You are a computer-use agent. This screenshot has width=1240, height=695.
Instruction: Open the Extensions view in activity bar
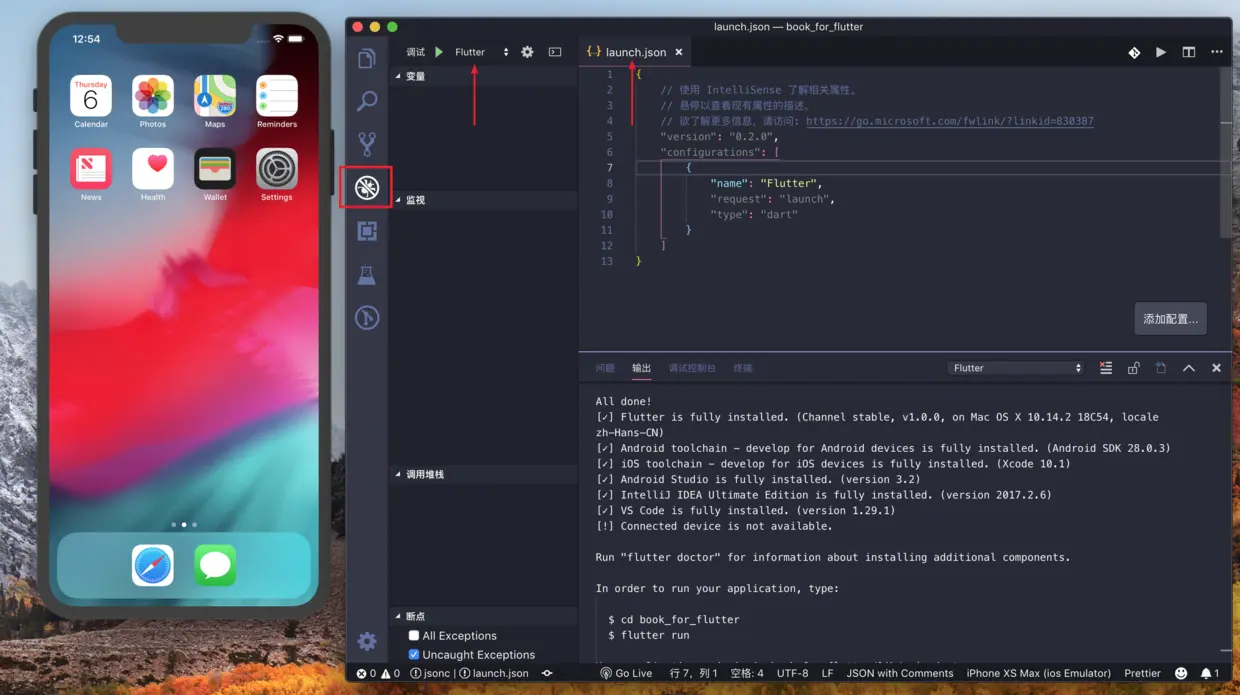coord(367,231)
